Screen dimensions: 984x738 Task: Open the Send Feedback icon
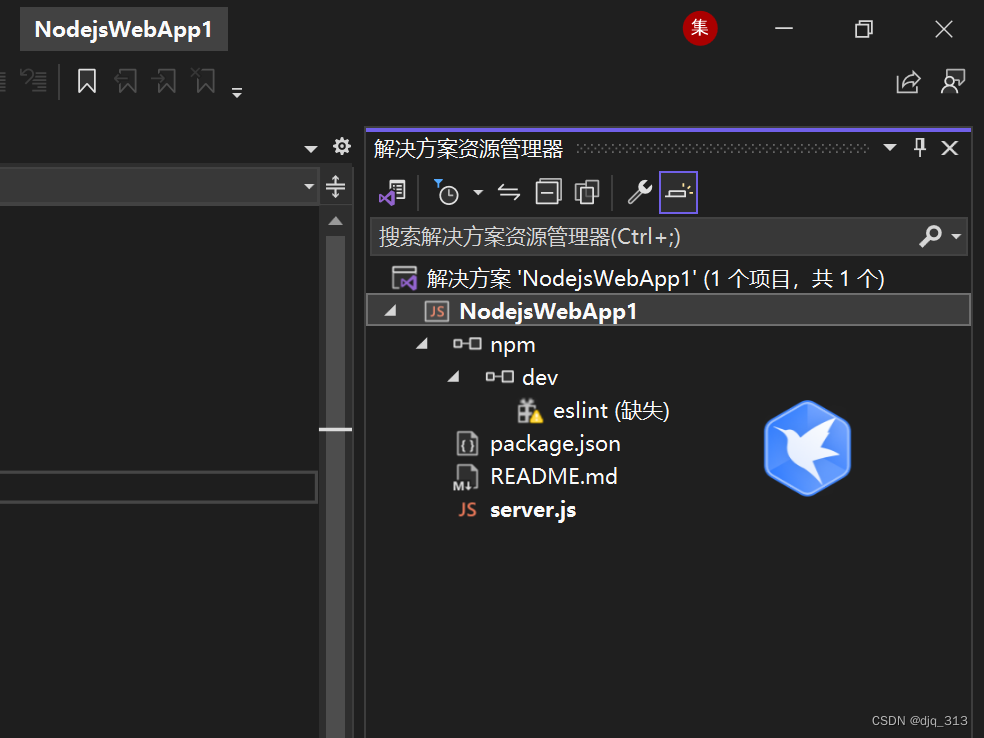coord(953,82)
